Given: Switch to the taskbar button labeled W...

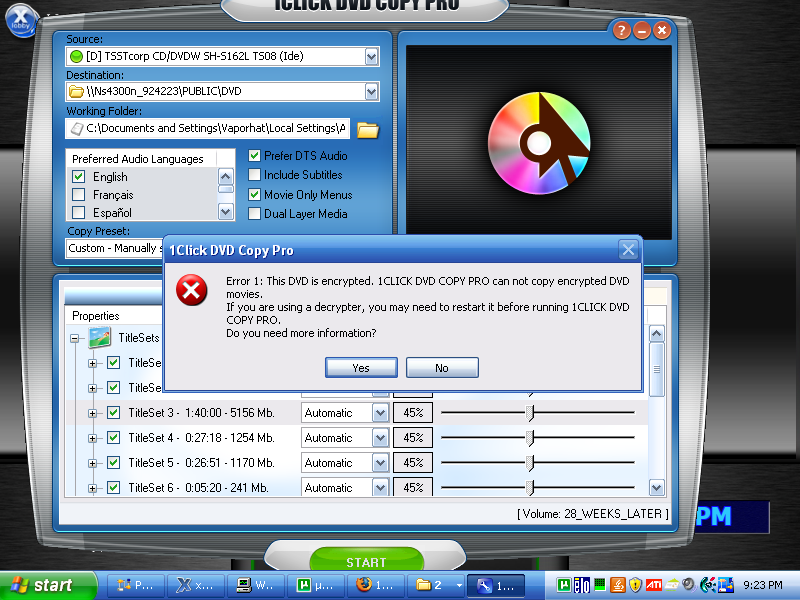Looking at the screenshot, I should (x=256, y=585).
